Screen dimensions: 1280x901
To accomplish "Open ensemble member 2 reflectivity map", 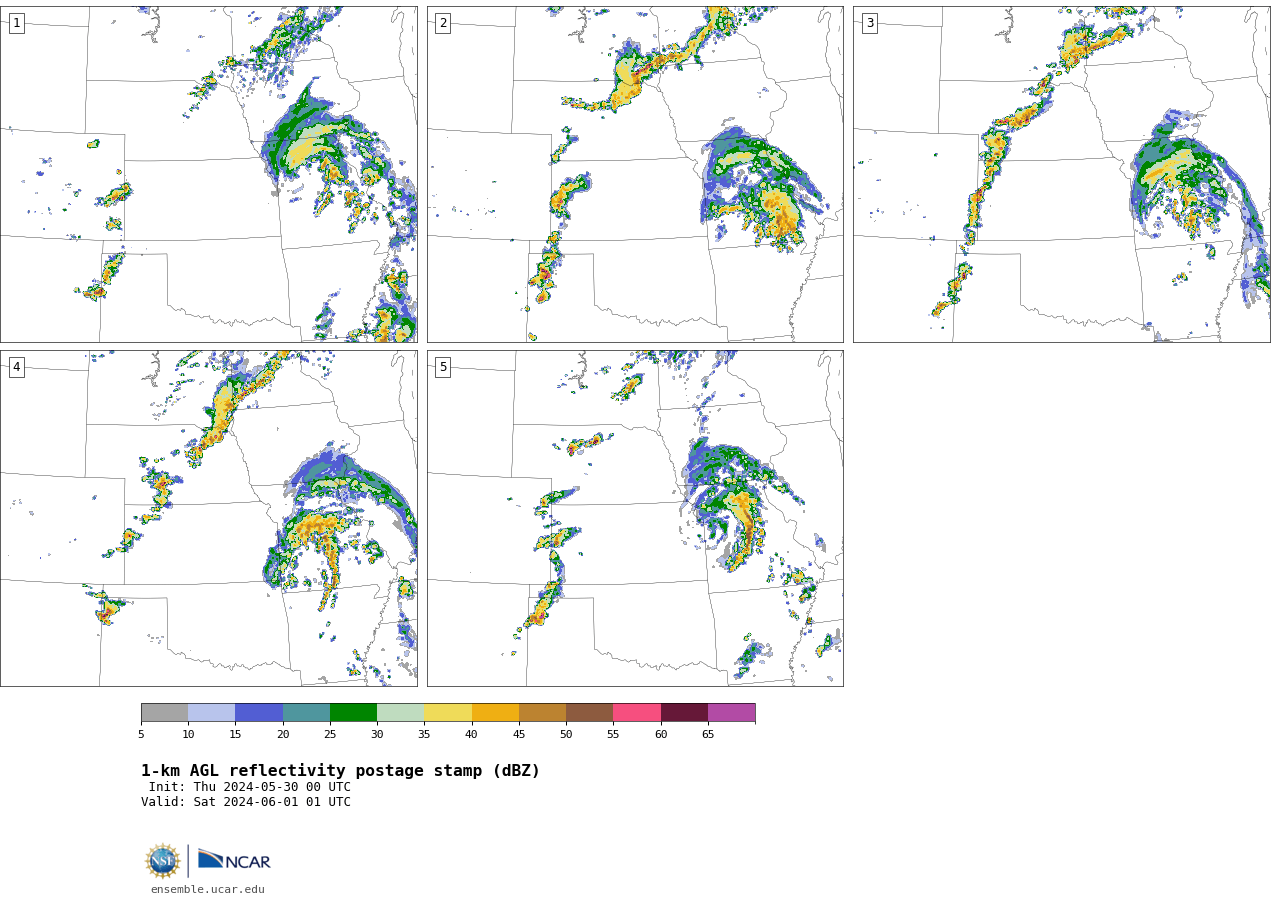I will click(x=635, y=174).
